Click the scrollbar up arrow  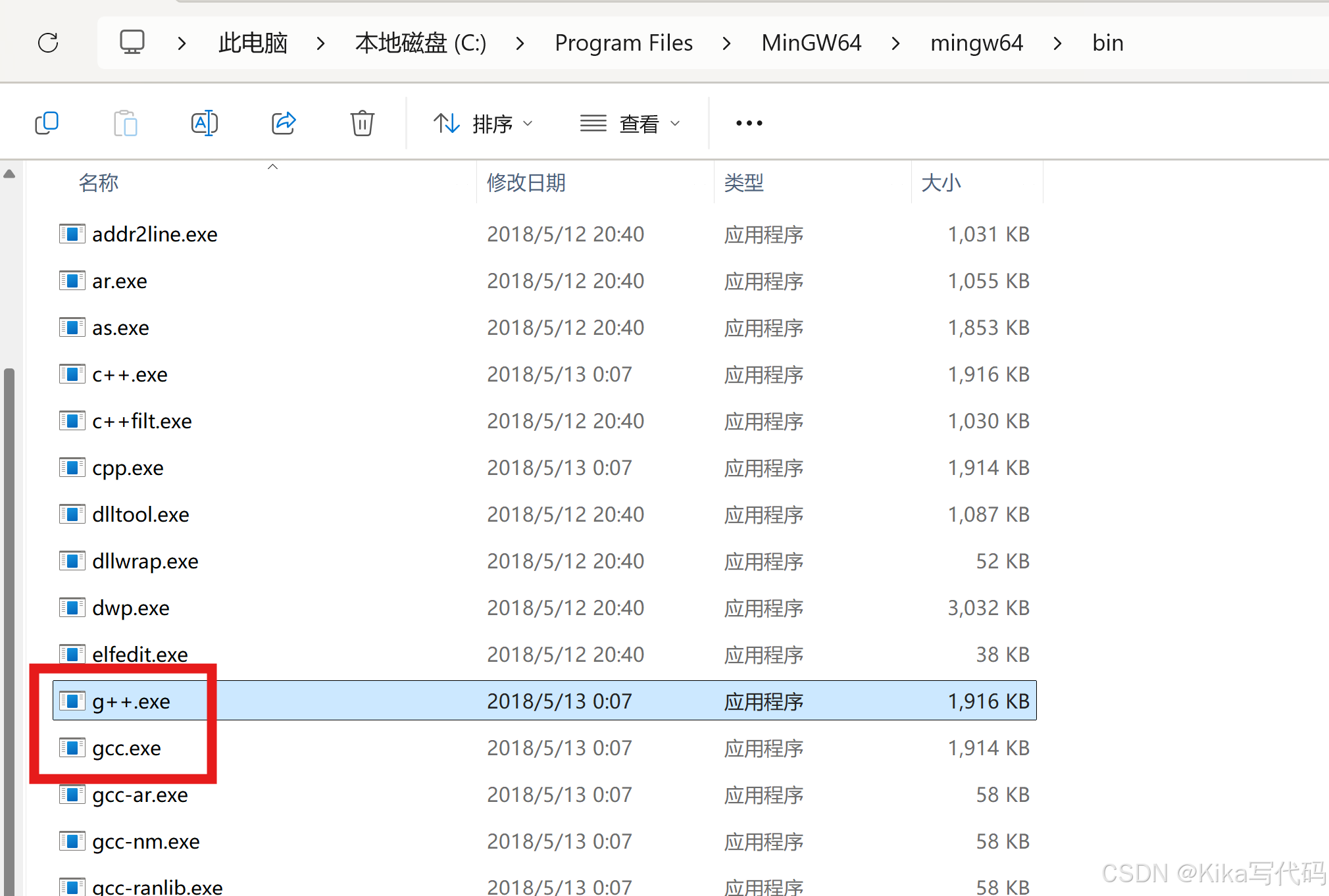pos(9,174)
